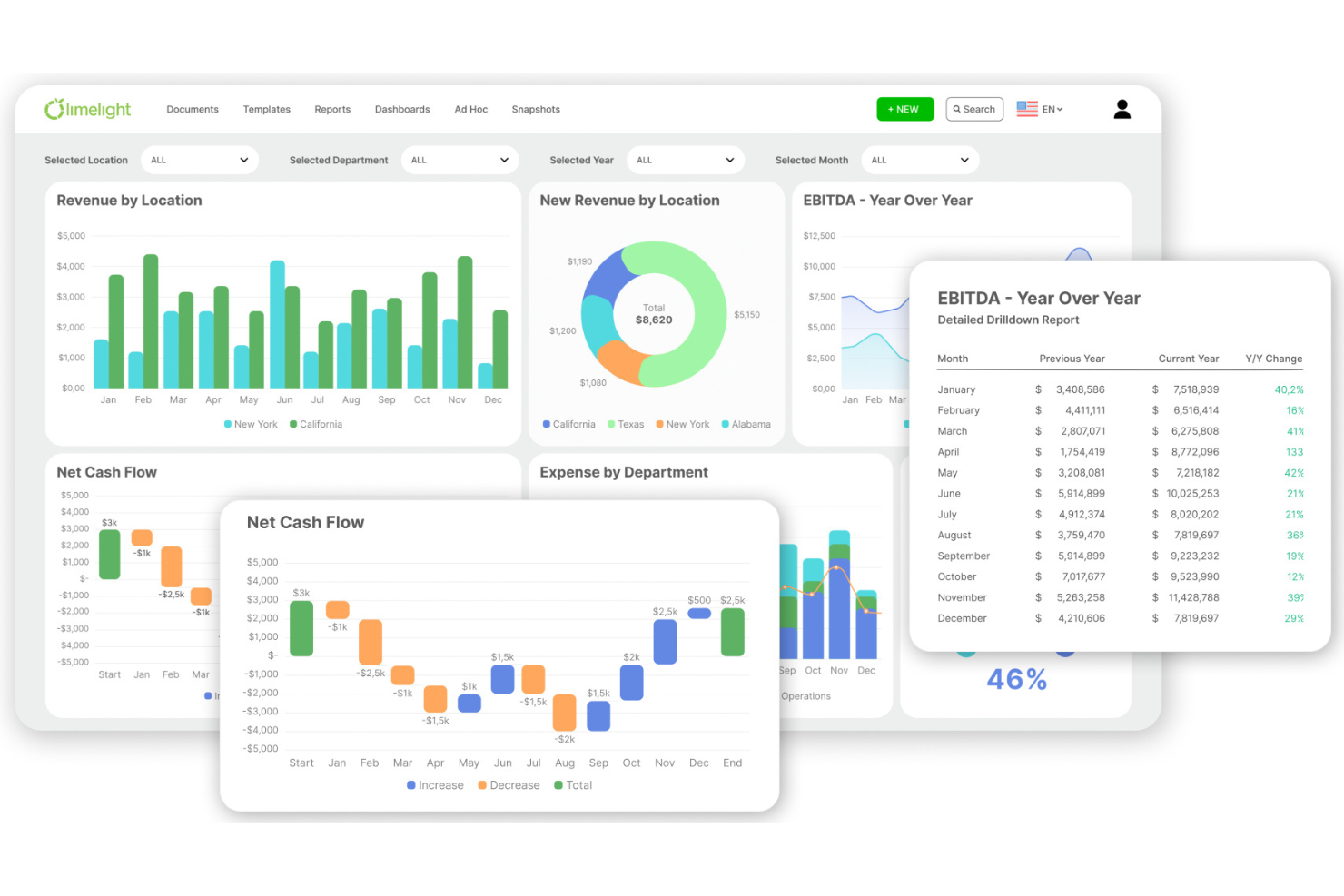Viewport: 1344px width, 896px height.
Task: Click the 46% progress figure
Action: pyautogui.click(x=1017, y=679)
